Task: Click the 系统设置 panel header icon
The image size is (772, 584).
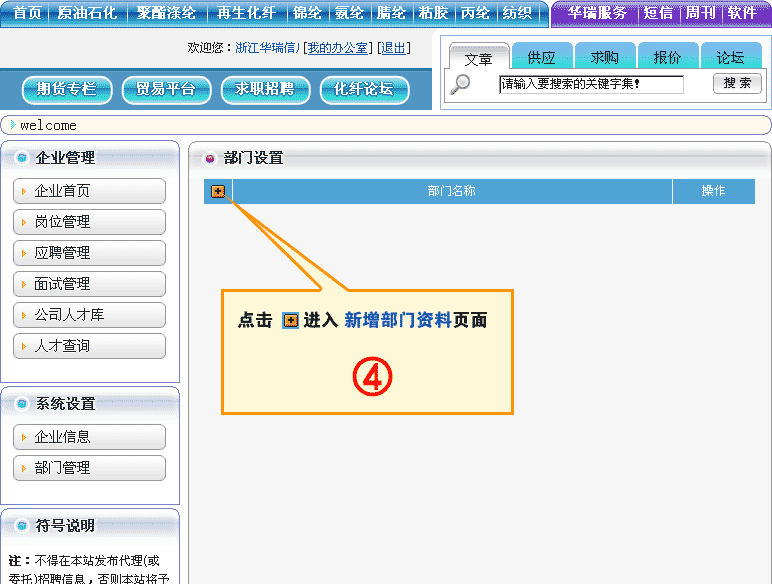Action: (x=22, y=404)
